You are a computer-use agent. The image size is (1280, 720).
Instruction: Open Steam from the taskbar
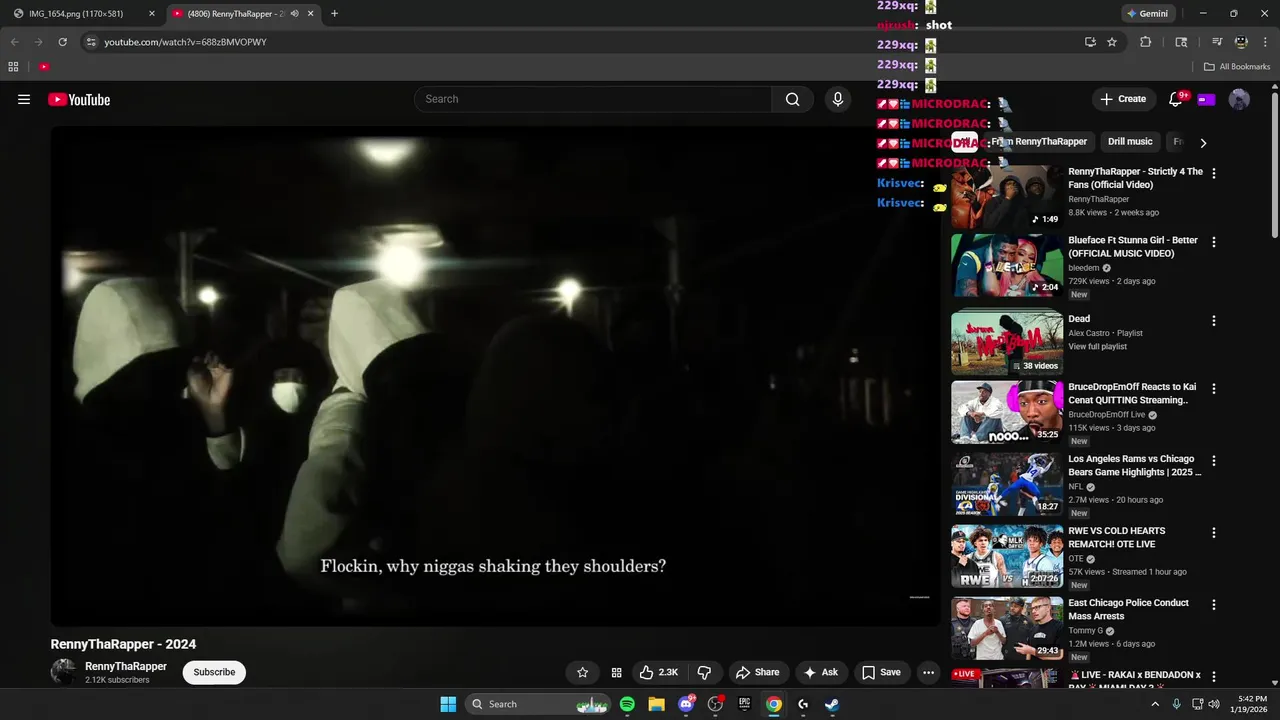click(x=832, y=704)
